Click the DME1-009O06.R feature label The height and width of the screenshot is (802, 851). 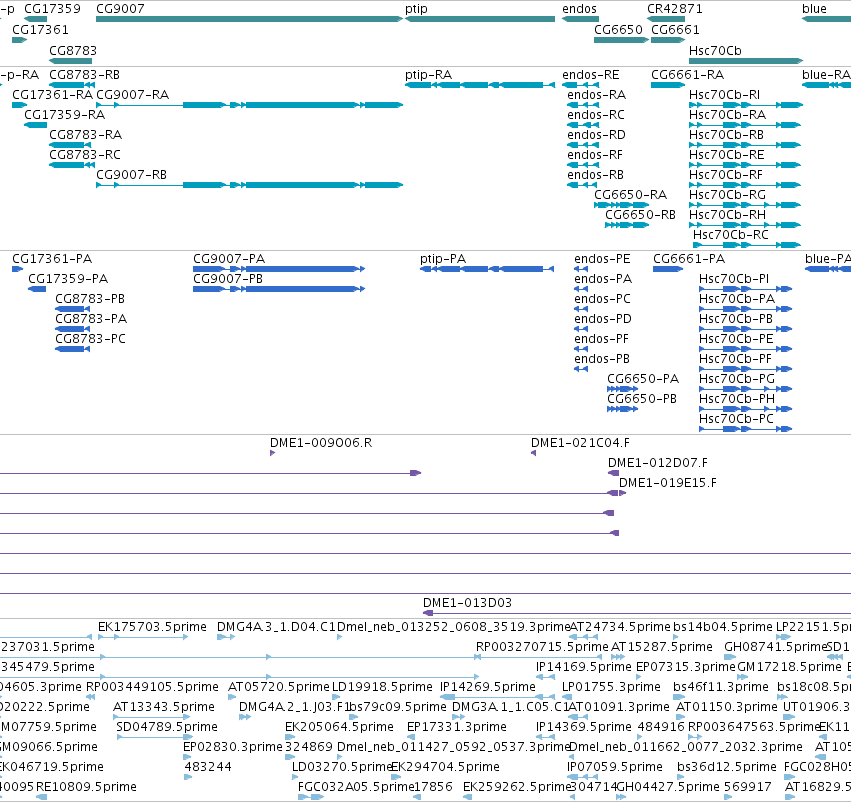321,442
